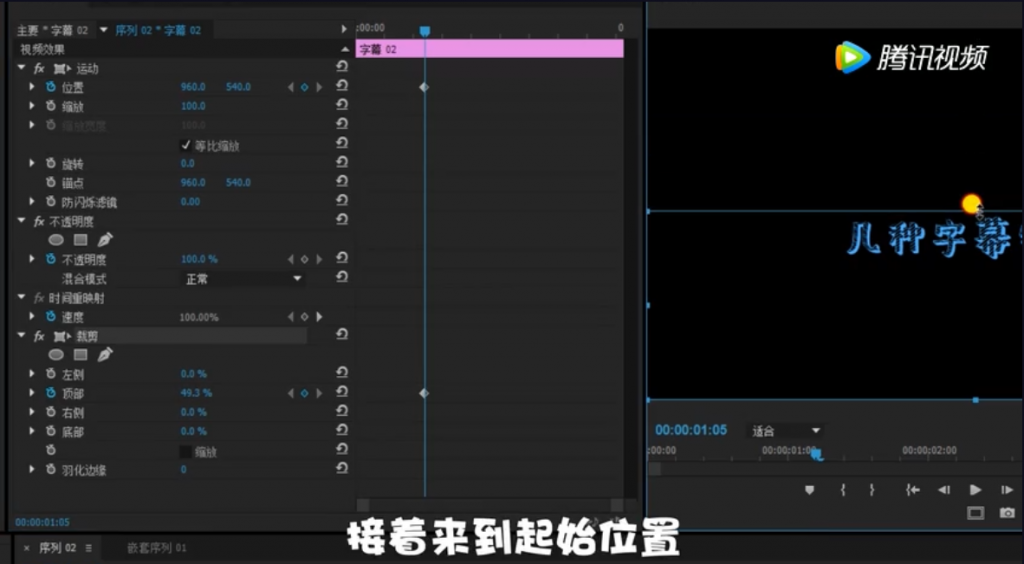Go to next 位置 keyframe
The height and width of the screenshot is (564, 1024).
point(319,87)
